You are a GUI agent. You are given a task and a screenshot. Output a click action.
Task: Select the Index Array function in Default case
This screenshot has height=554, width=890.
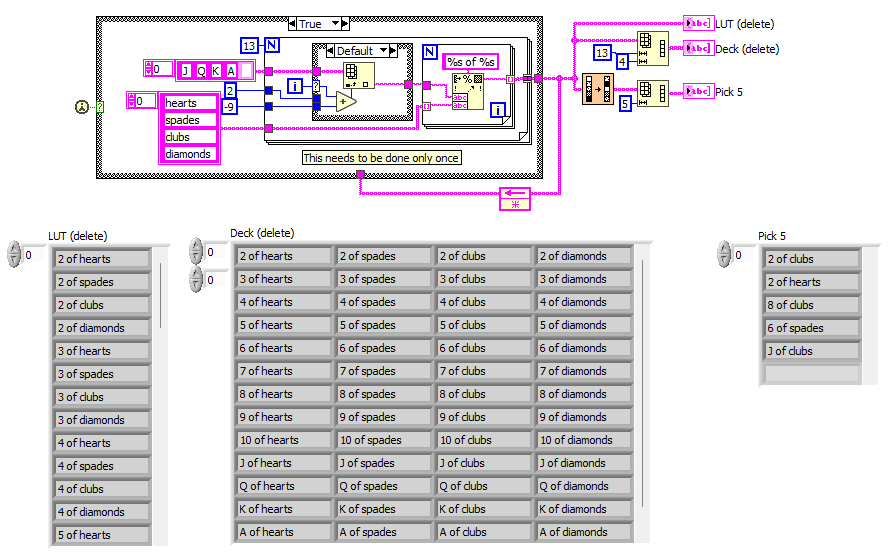point(359,77)
